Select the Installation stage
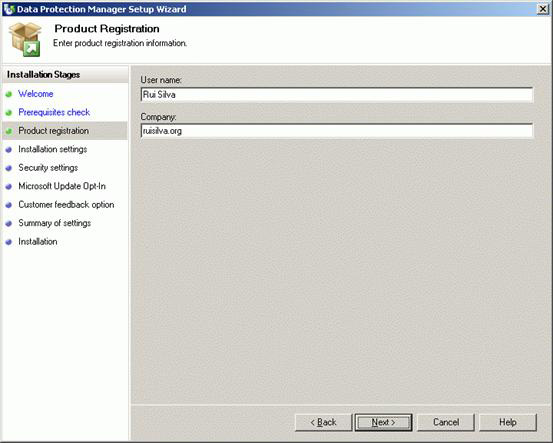Viewport: 553px width, 443px height. tap(38, 242)
